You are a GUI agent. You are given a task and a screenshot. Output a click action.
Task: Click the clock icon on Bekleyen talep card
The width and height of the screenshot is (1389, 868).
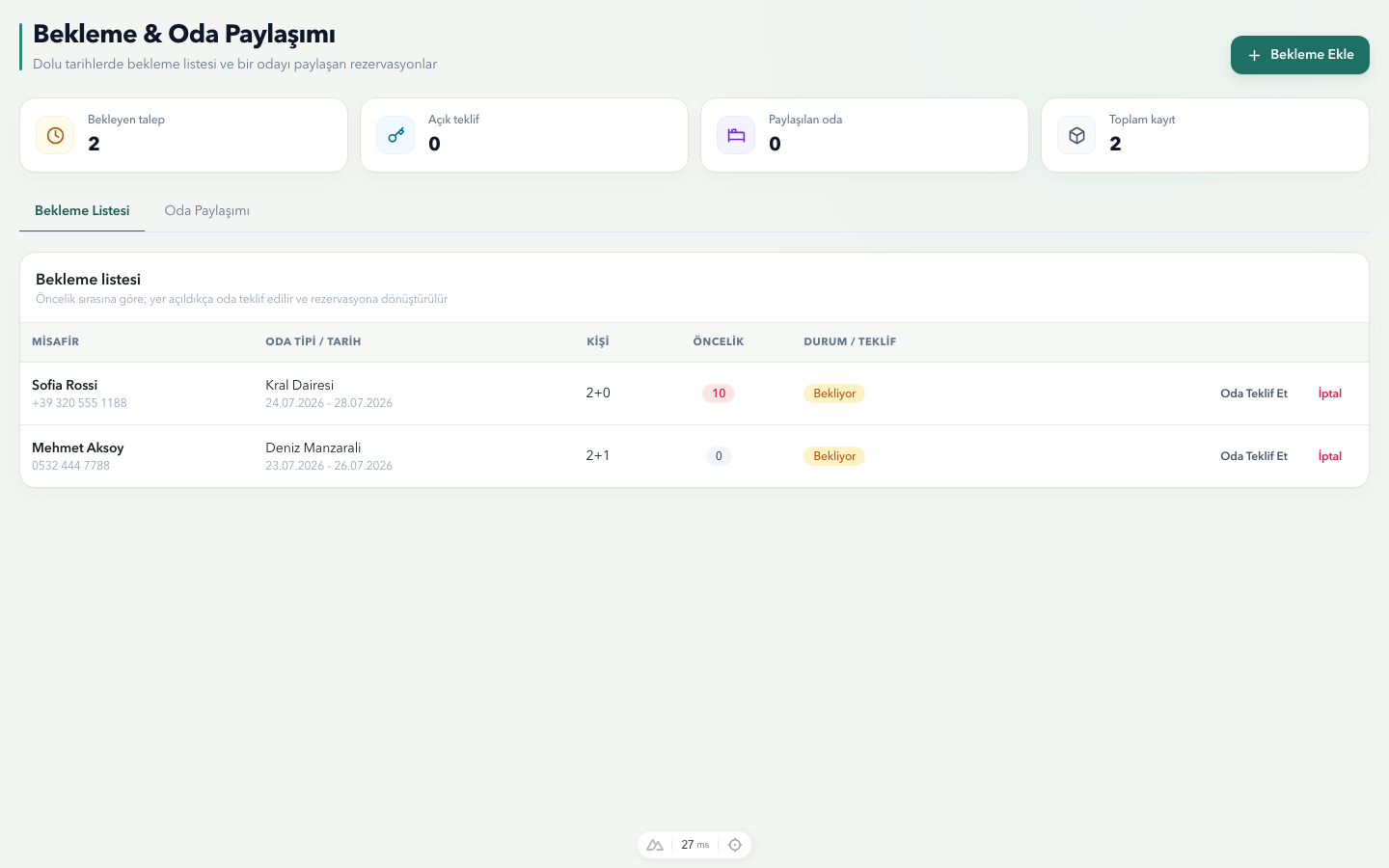[55, 135]
